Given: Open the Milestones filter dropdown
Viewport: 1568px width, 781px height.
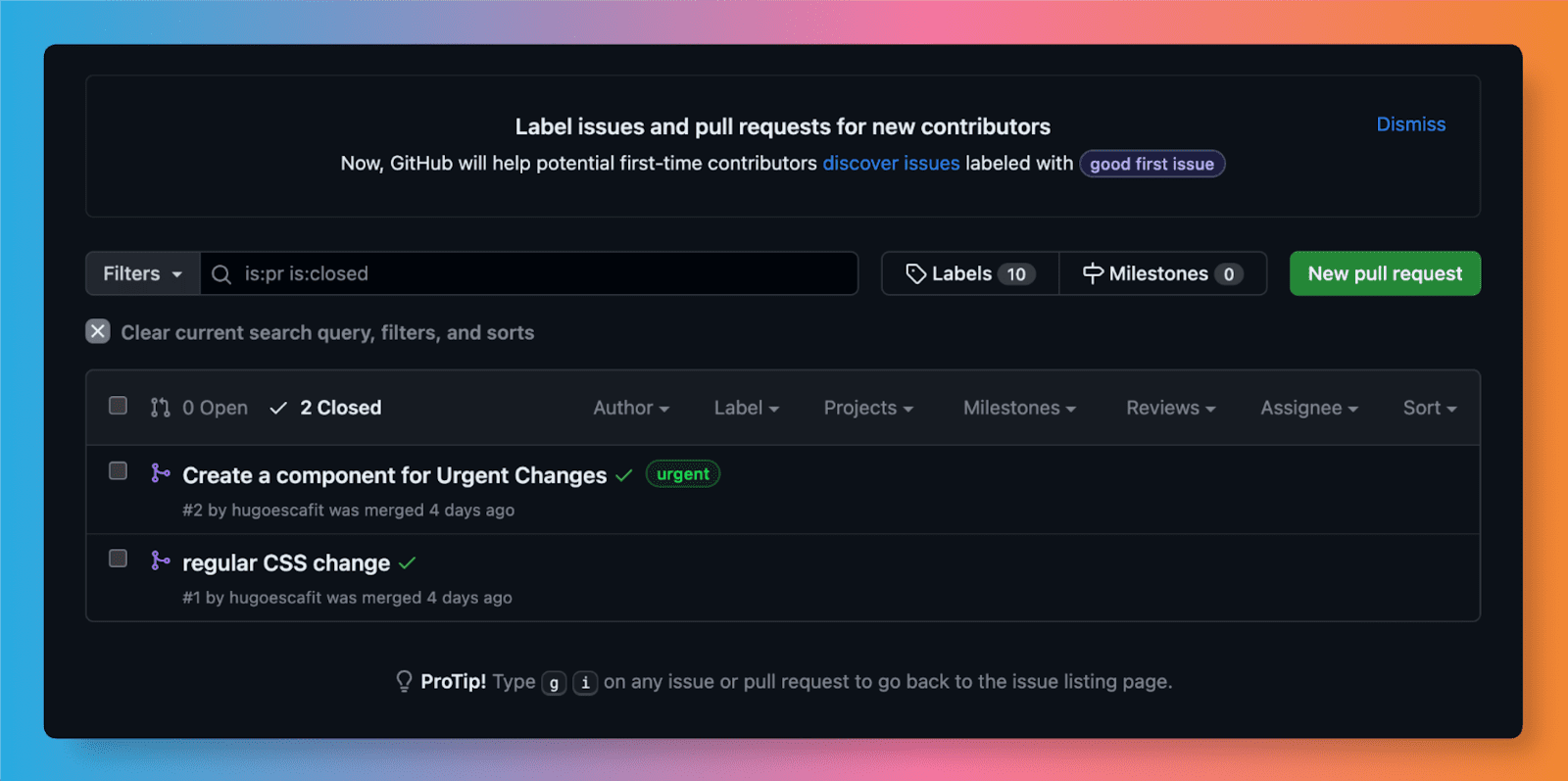Looking at the screenshot, I should click(x=1019, y=408).
